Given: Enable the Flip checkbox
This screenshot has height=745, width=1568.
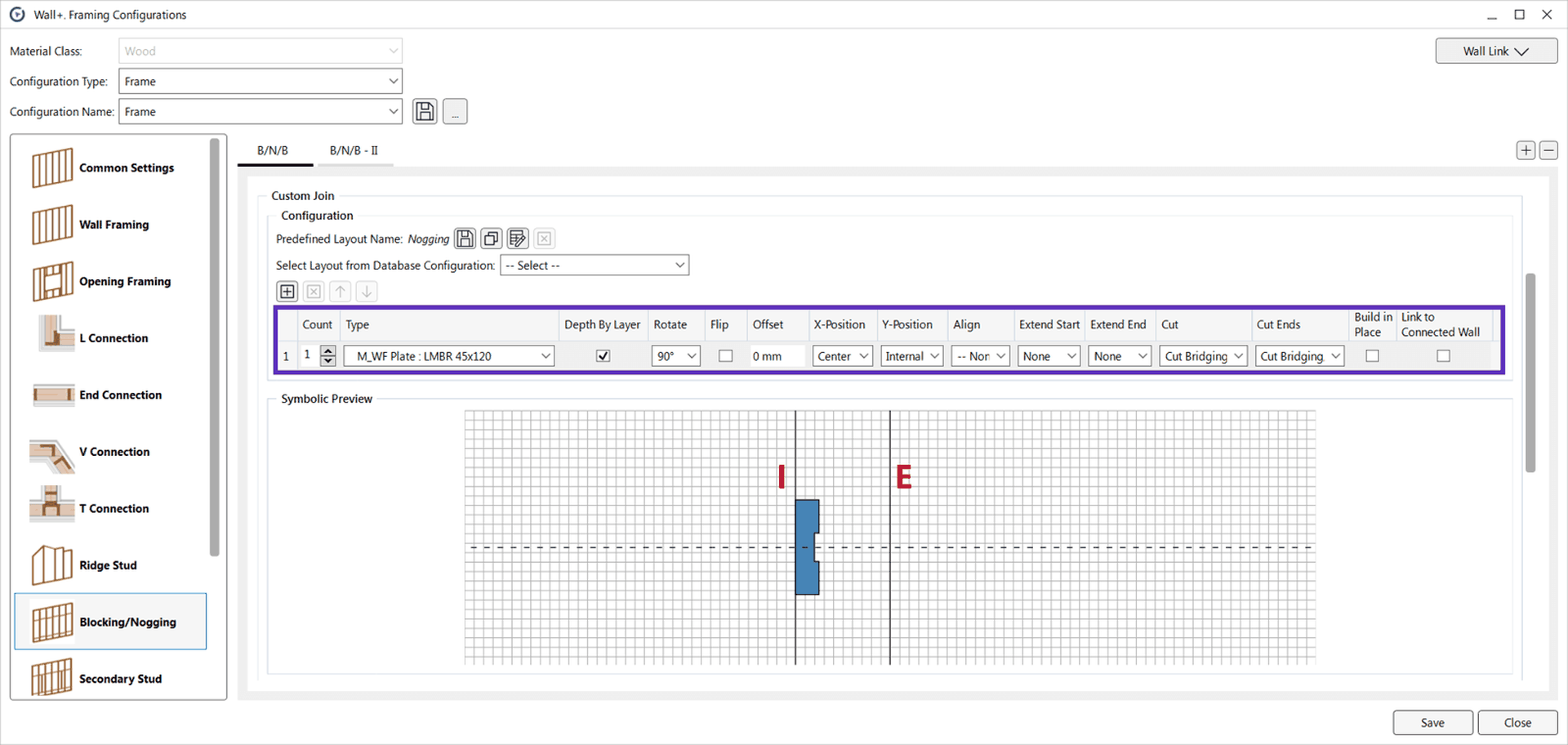Looking at the screenshot, I should pos(725,356).
